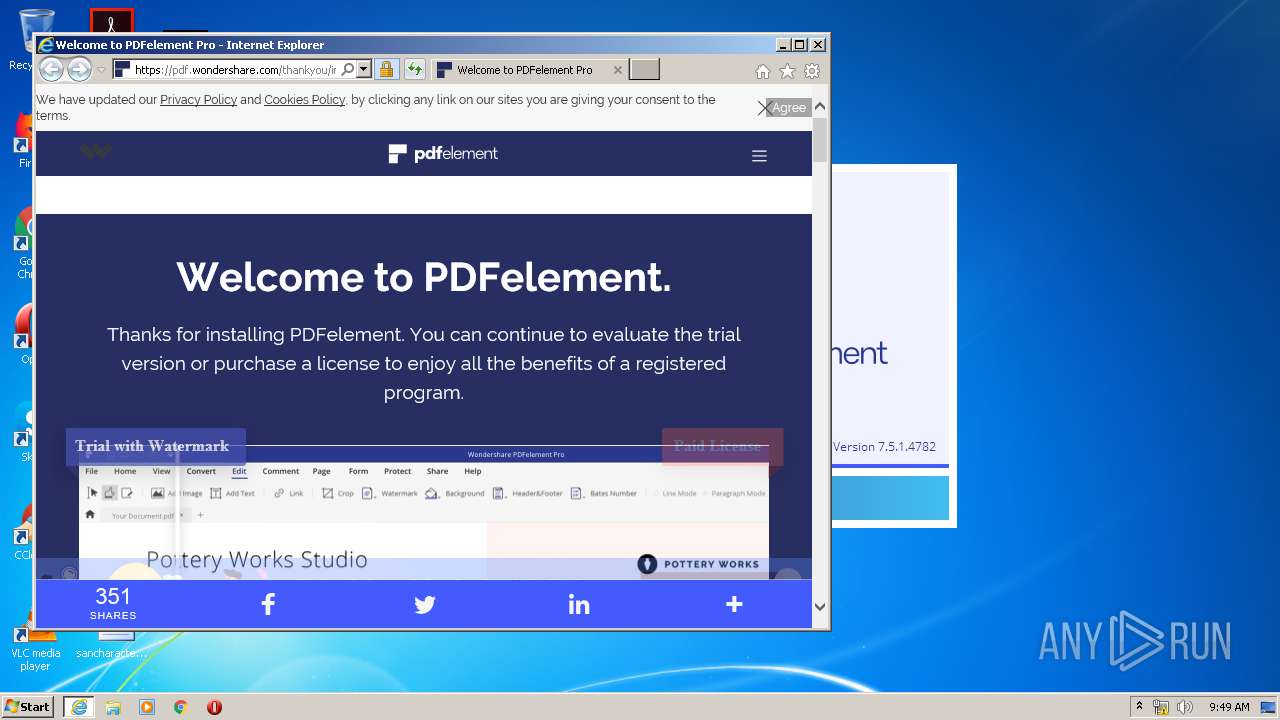
Task: Click the search magnifier in address bar
Action: point(347,69)
